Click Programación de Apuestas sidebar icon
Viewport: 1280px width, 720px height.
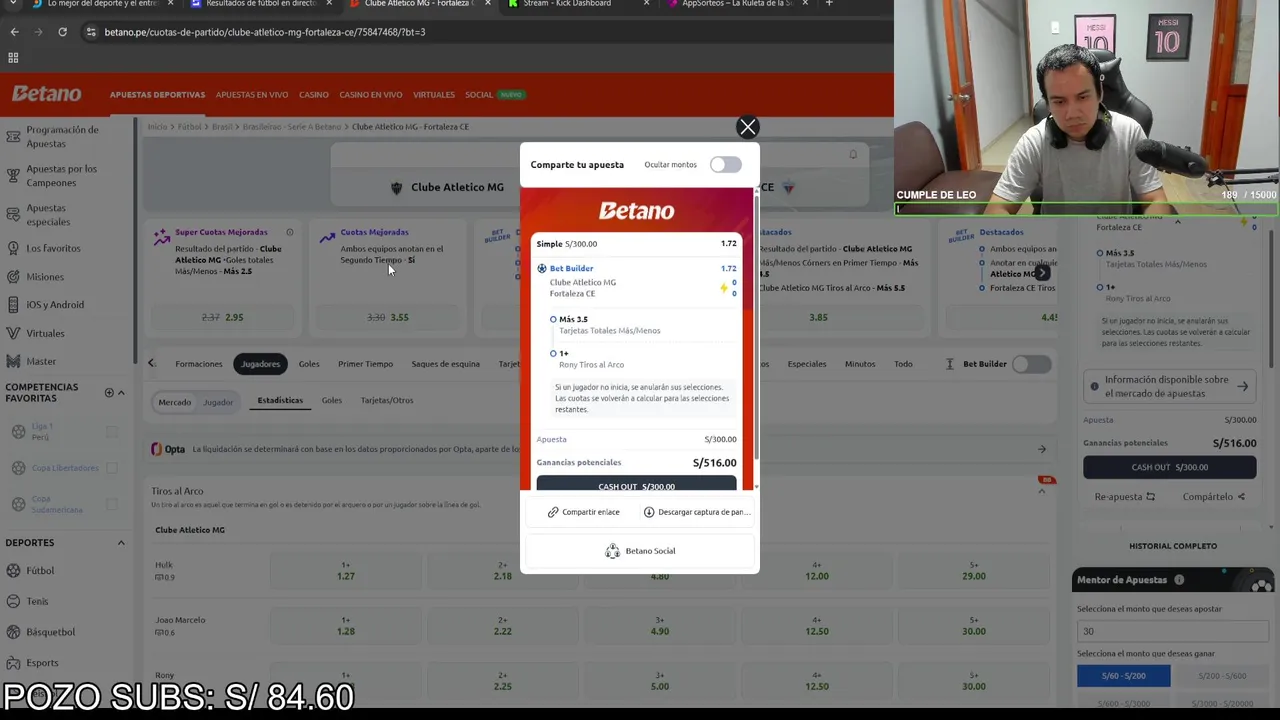[x=13, y=136]
